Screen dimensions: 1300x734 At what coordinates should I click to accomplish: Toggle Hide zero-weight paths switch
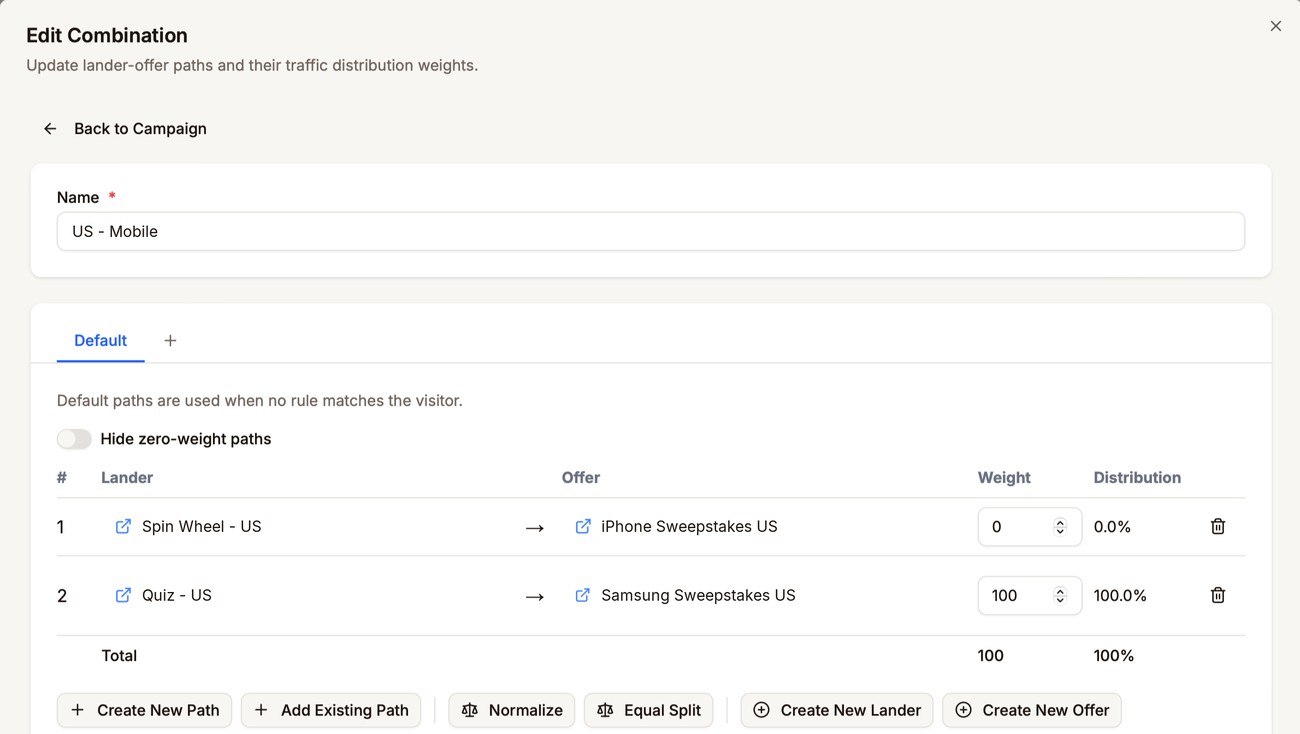(74, 439)
